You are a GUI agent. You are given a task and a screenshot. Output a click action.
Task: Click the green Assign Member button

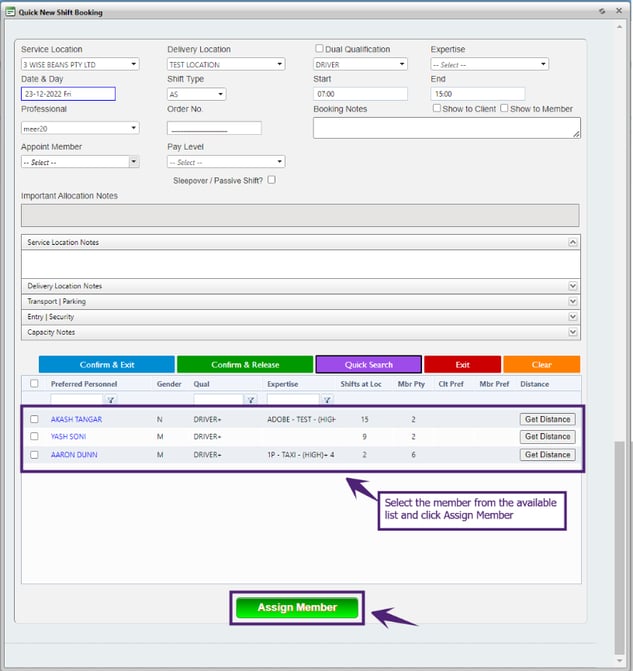tap(297, 607)
